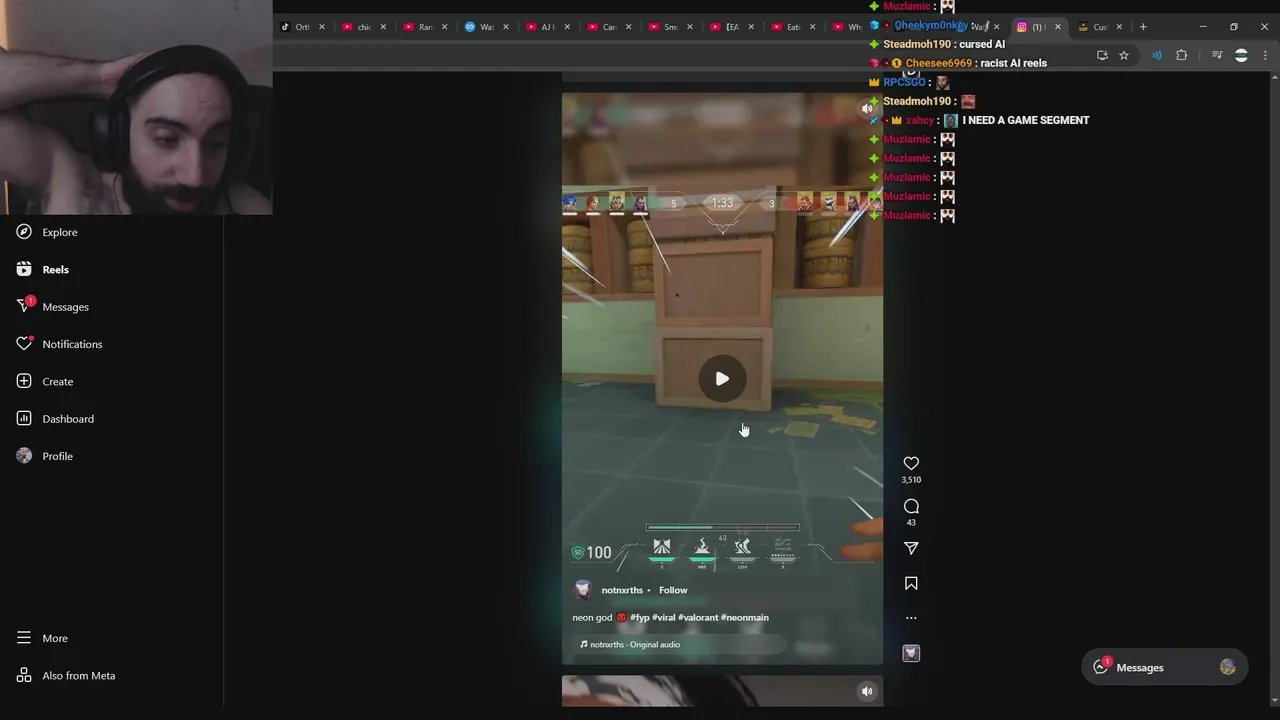Open the notnxrths username link
The height and width of the screenshot is (720, 1280).
[622, 590]
